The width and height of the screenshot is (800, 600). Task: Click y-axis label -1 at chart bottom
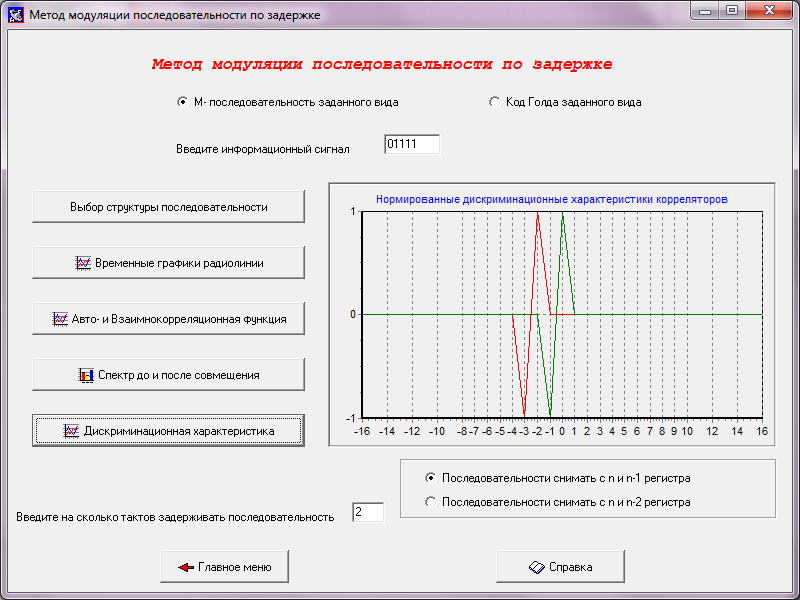tap(351, 418)
